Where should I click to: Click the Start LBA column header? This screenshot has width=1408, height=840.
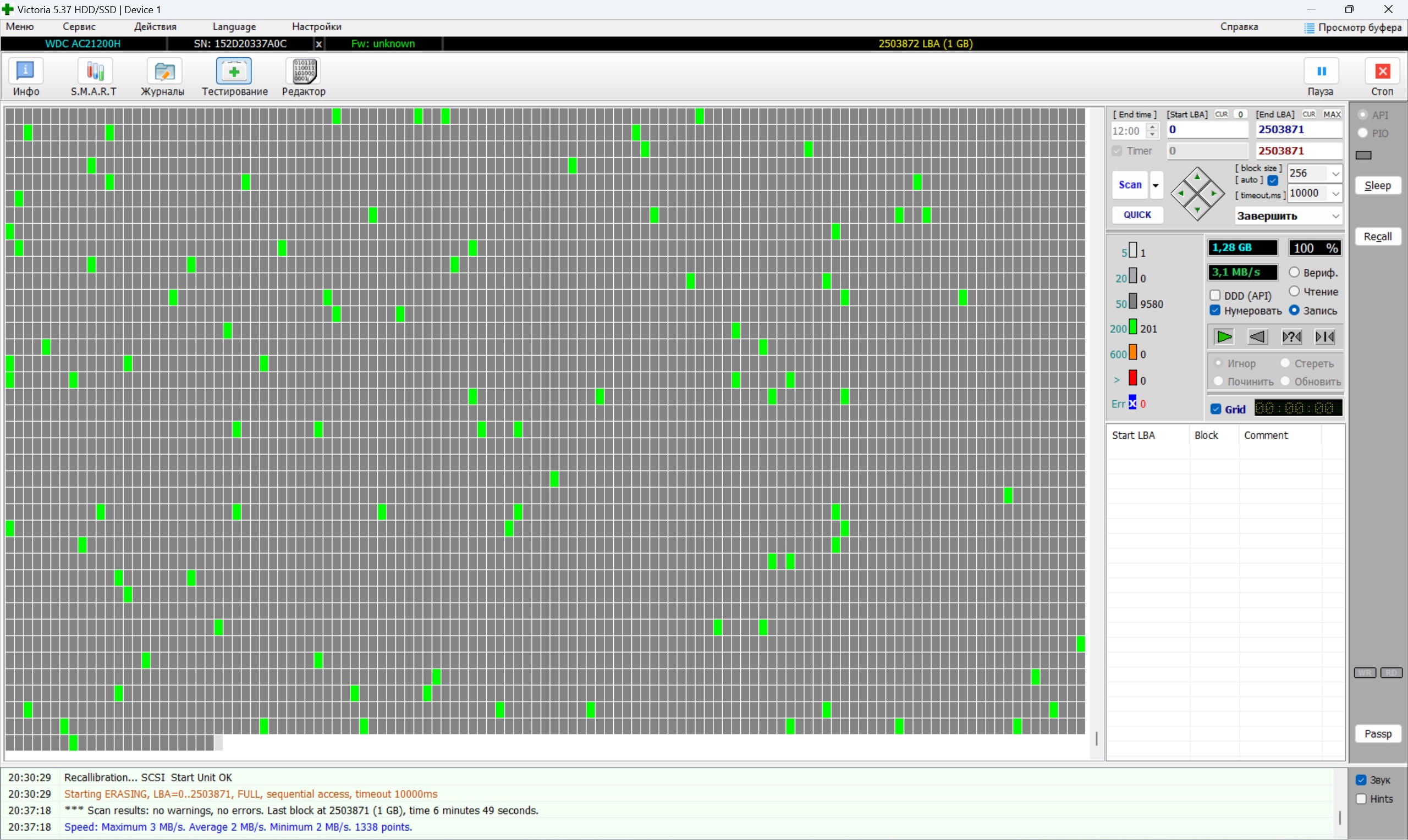click(x=1147, y=435)
